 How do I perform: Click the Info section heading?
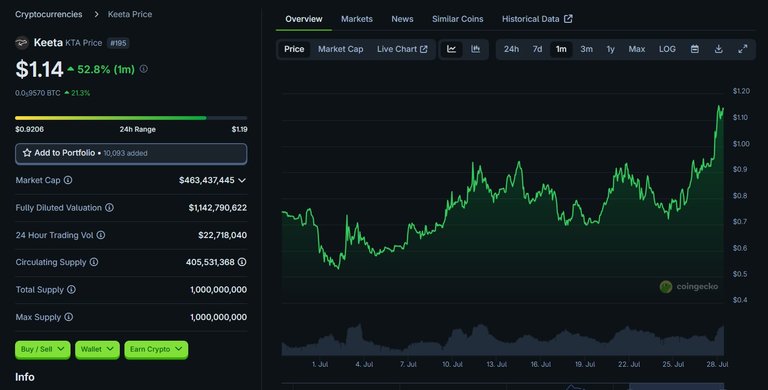click(24, 377)
